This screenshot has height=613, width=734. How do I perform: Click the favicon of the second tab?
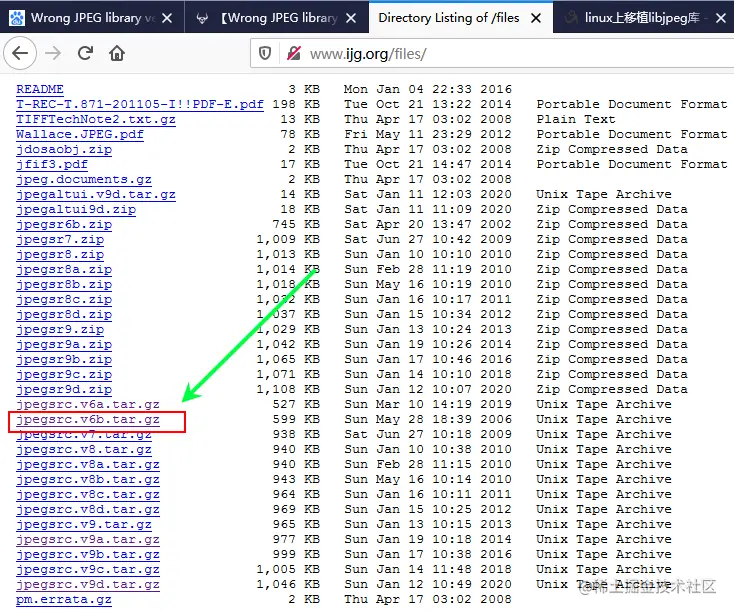tap(202, 18)
